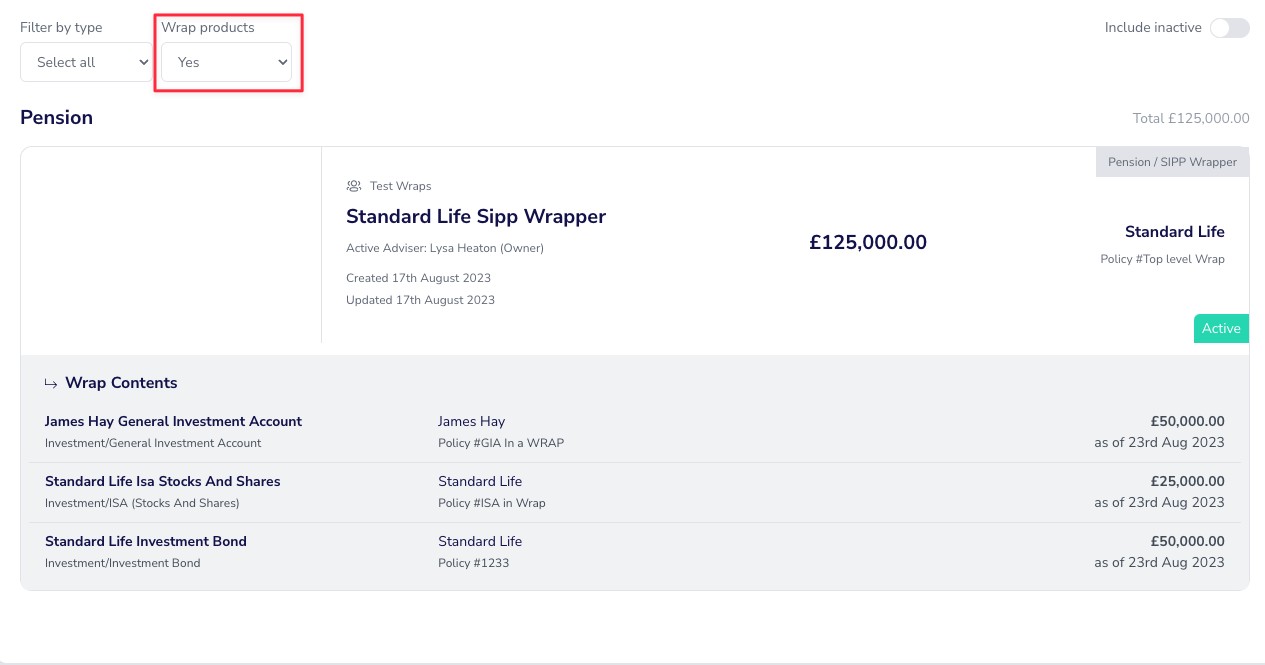This screenshot has width=1265, height=665.
Task: Open James Hay General Investment Account
Action: click(173, 421)
